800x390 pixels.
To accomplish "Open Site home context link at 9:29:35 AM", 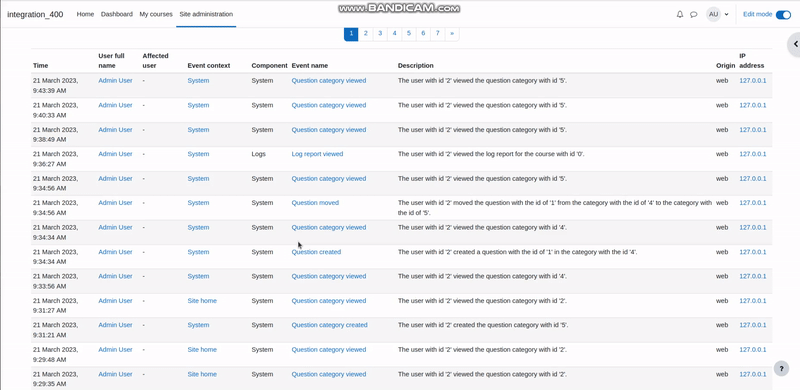I will [x=202, y=374].
